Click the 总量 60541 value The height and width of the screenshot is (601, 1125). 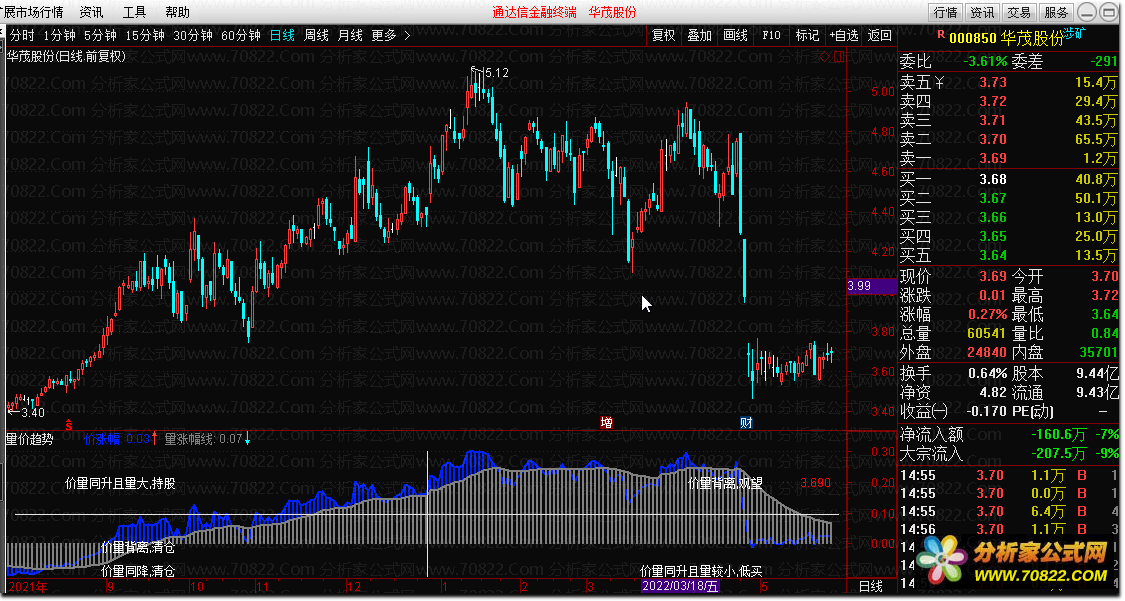pyautogui.click(x=987, y=333)
